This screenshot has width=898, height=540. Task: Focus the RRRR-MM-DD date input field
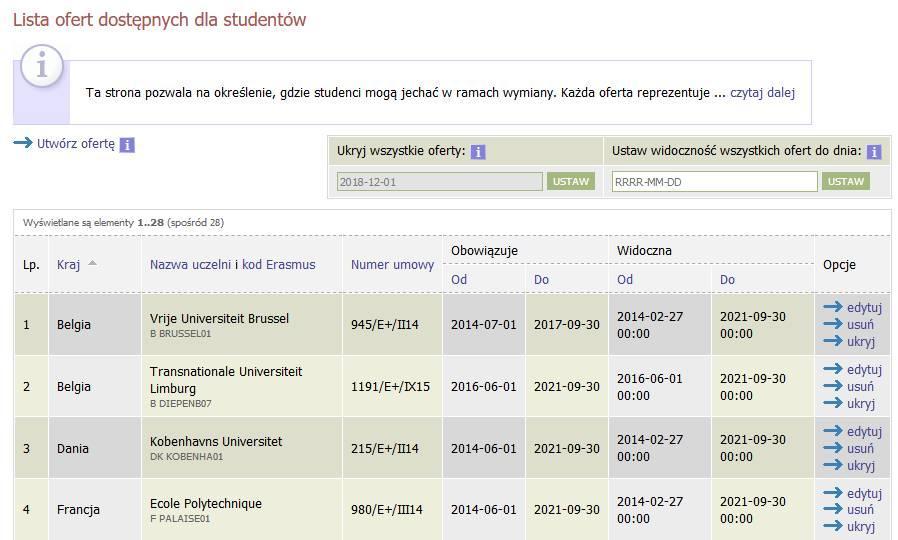click(714, 182)
